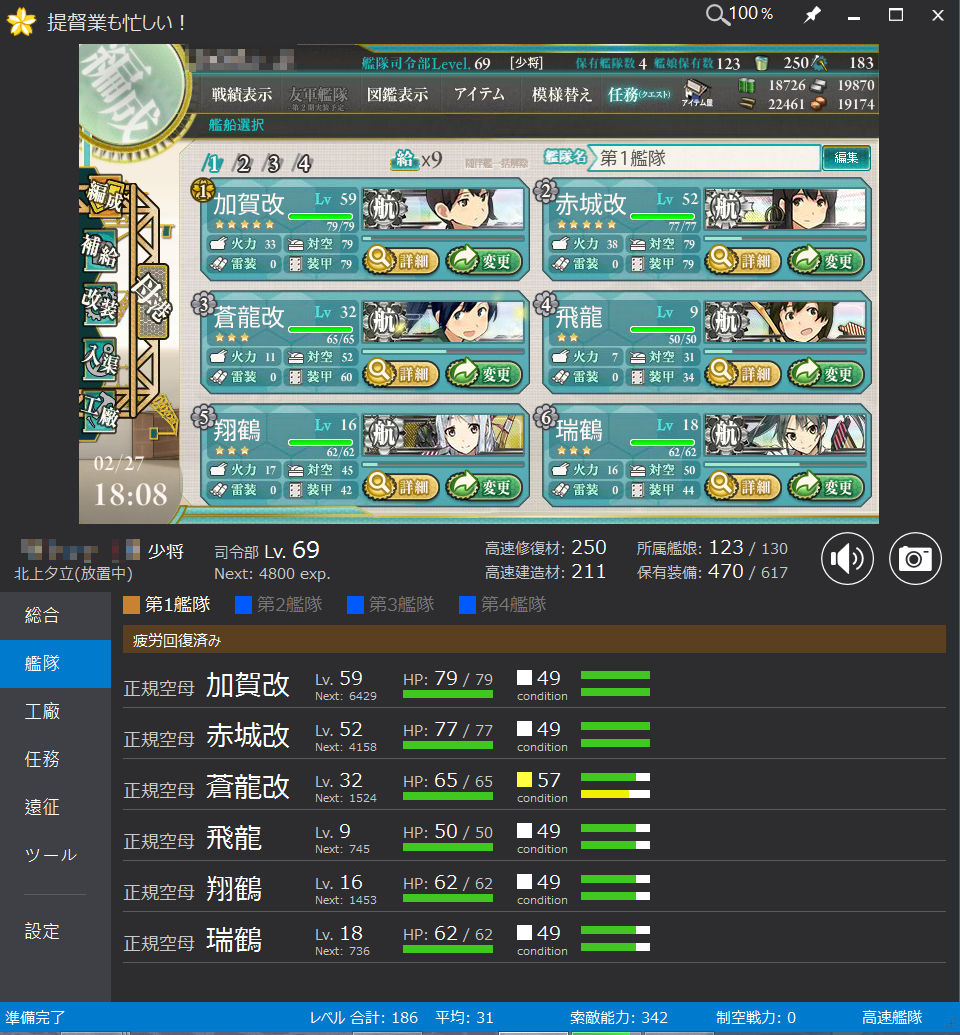This screenshot has width=960, height=1035.
Task: Open the 改装 remodel side icon
Action: click(x=100, y=304)
